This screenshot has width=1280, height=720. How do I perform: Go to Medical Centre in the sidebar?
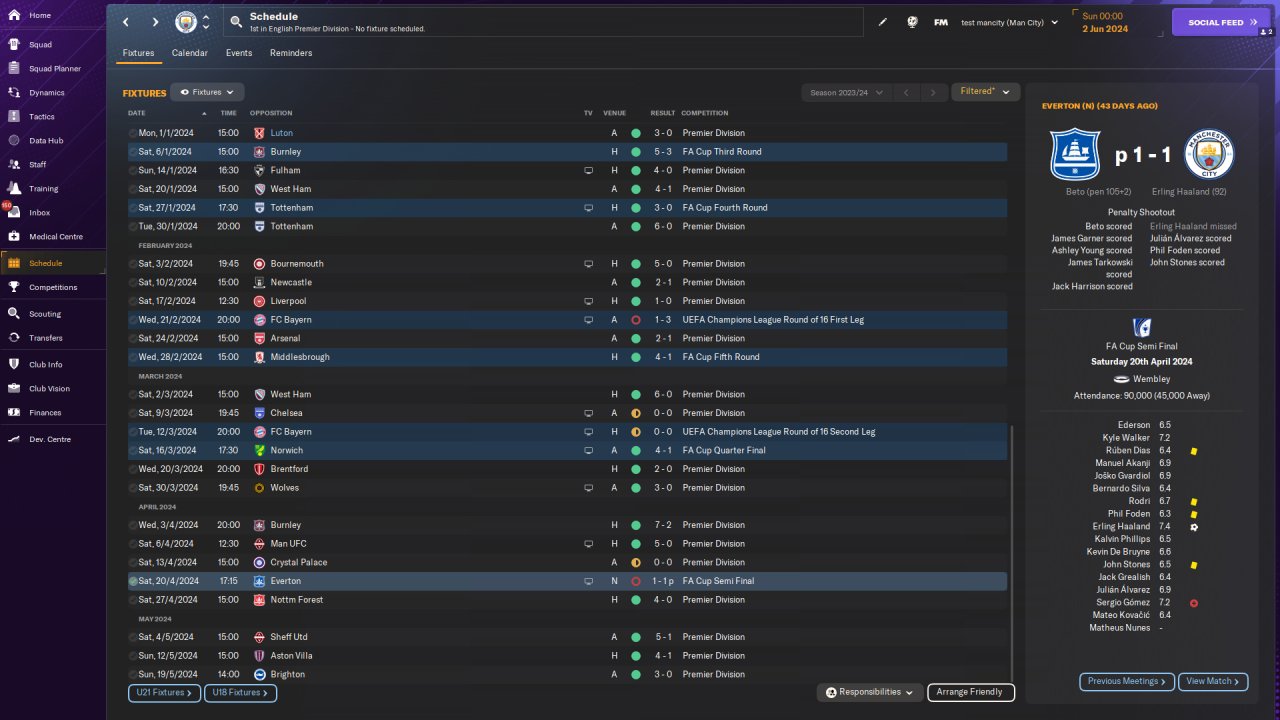[53, 237]
